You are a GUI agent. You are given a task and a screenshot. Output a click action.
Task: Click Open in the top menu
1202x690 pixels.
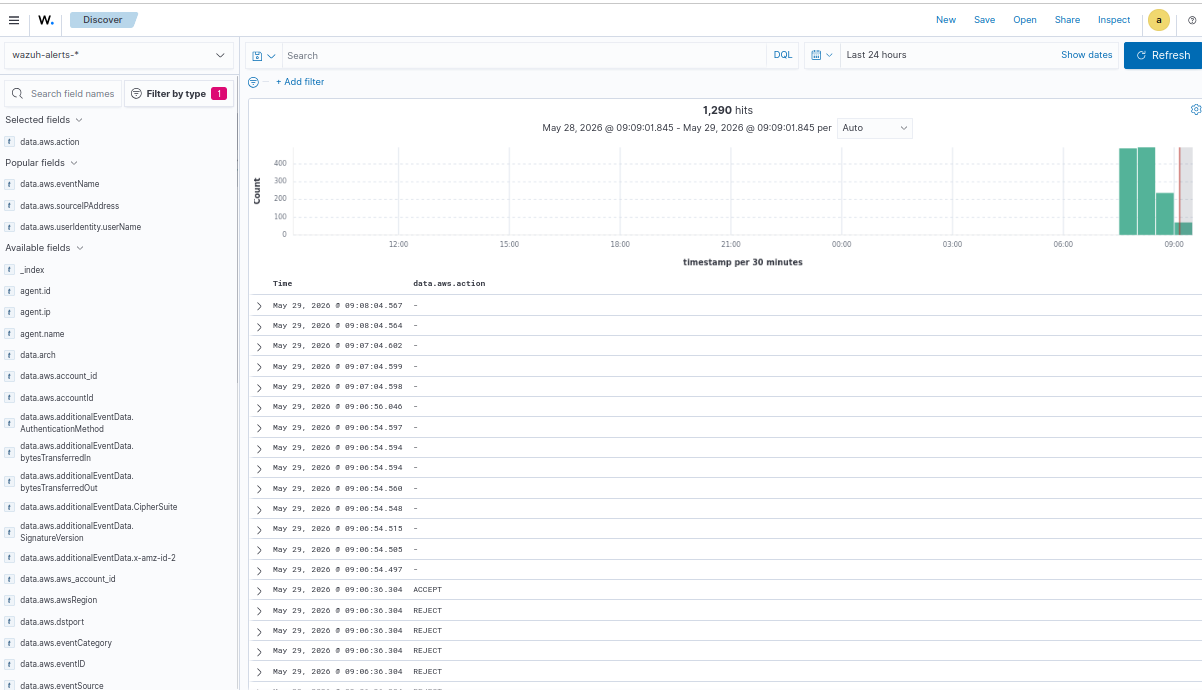1025,20
